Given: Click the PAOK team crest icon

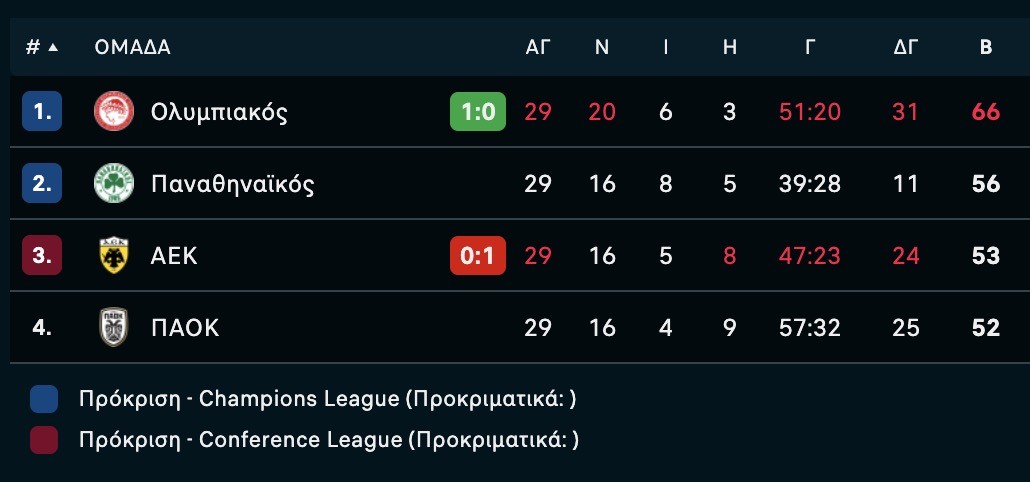Looking at the screenshot, I should (114, 327).
